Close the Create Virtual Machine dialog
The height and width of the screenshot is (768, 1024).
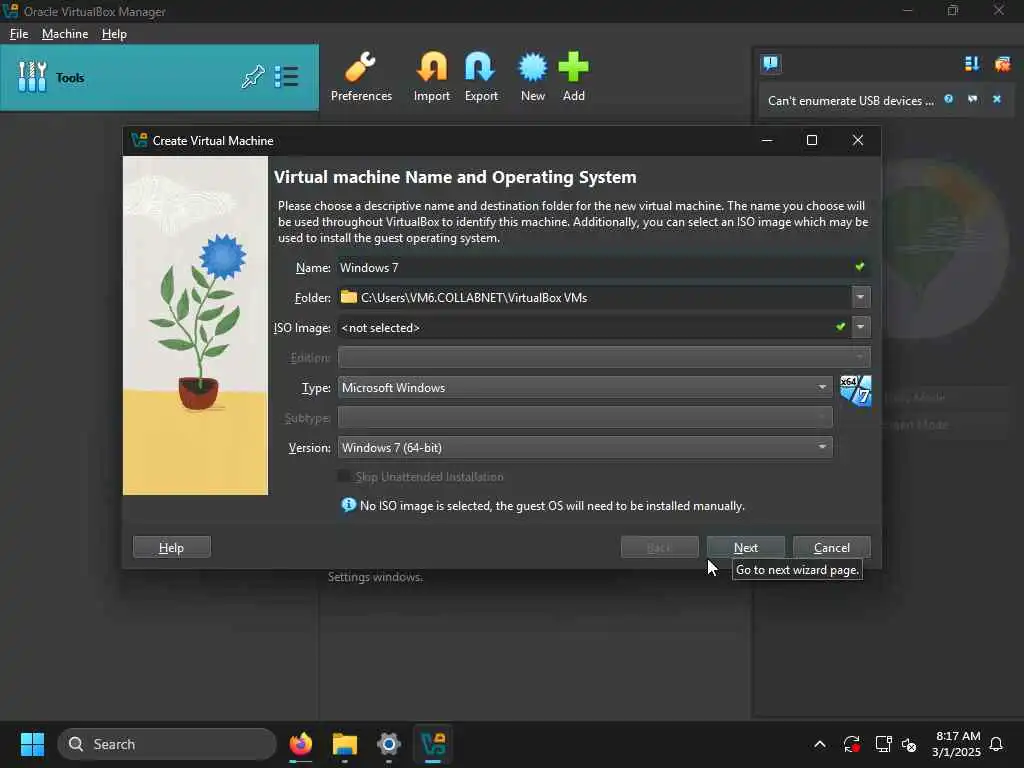click(x=858, y=140)
